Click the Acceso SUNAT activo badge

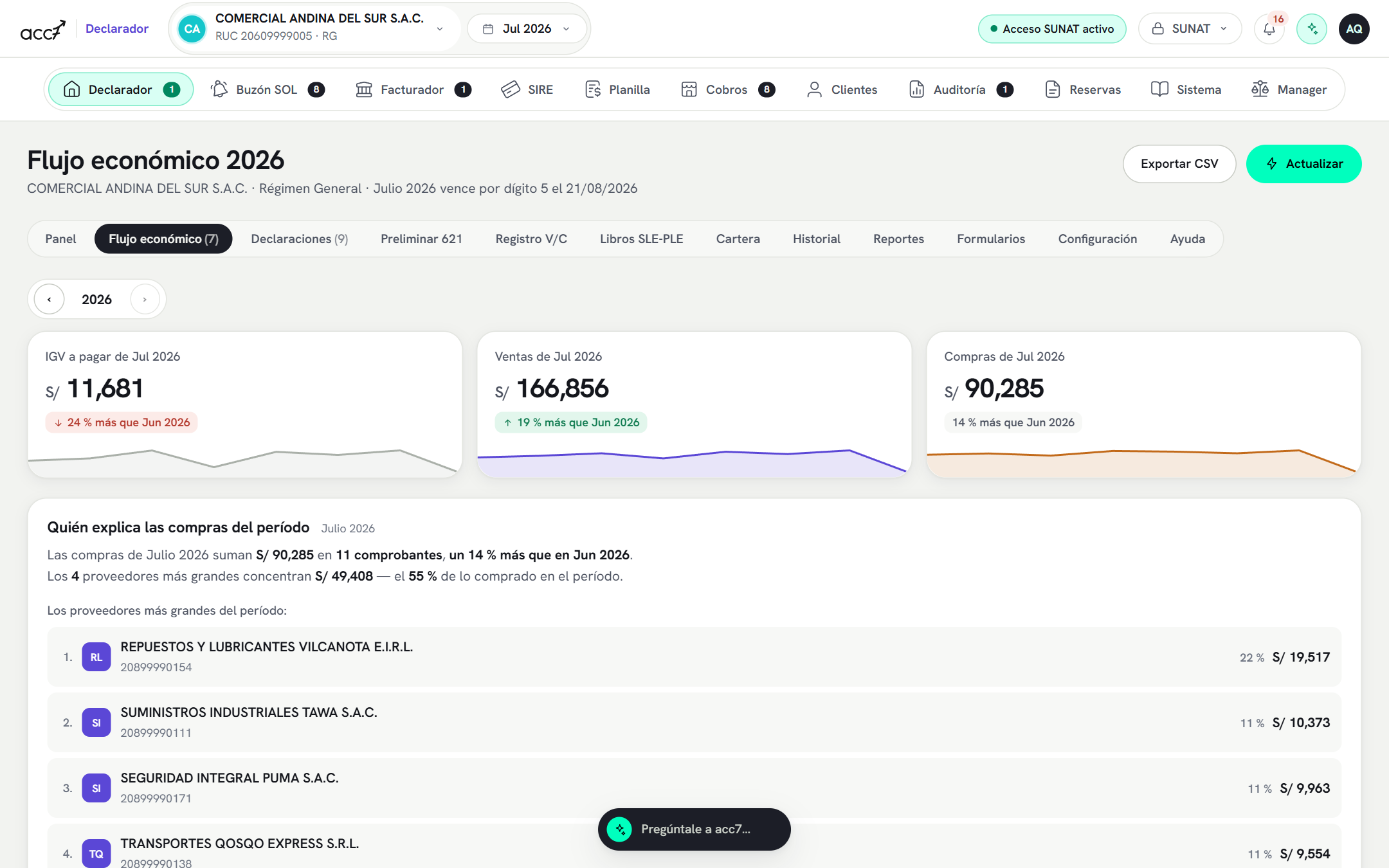tap(1052, 29)
